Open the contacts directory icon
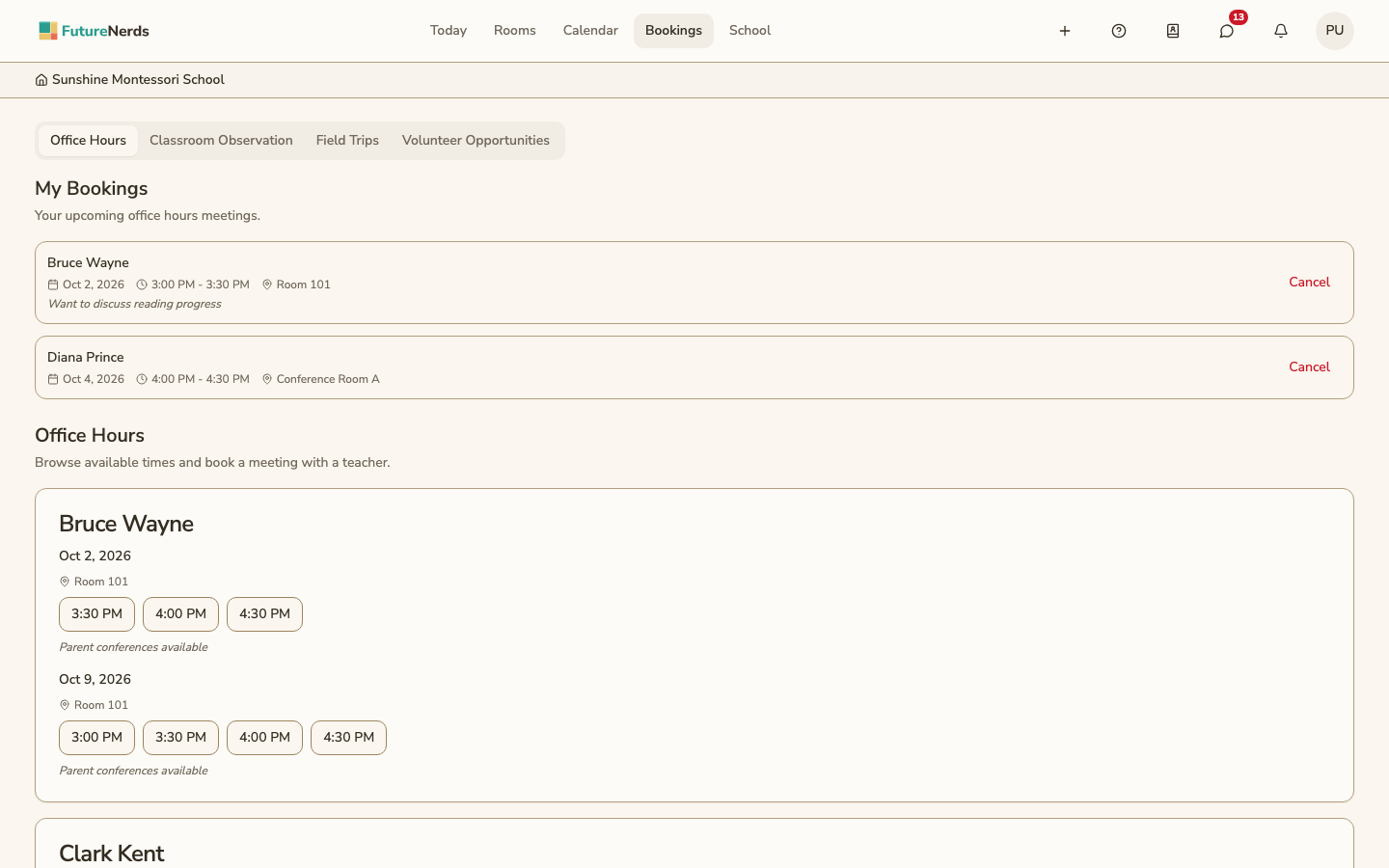This screenshot has width=1389, height=868. click(1173, 31)
